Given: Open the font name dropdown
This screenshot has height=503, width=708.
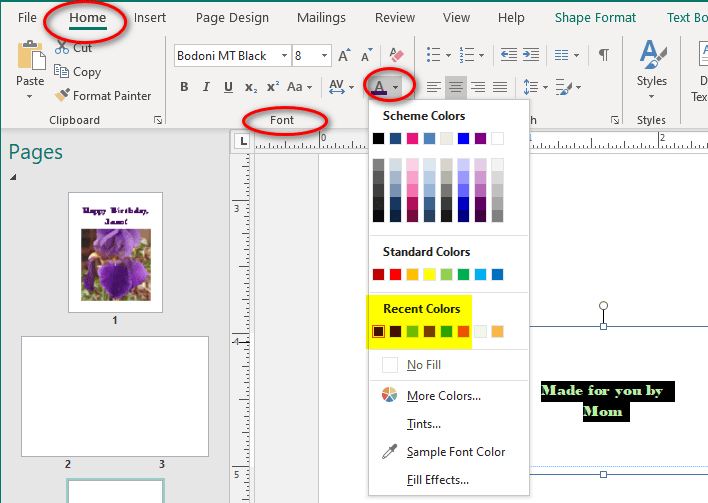Looking at the screenshot, I should pyautogui.click(x=284, y=56).
